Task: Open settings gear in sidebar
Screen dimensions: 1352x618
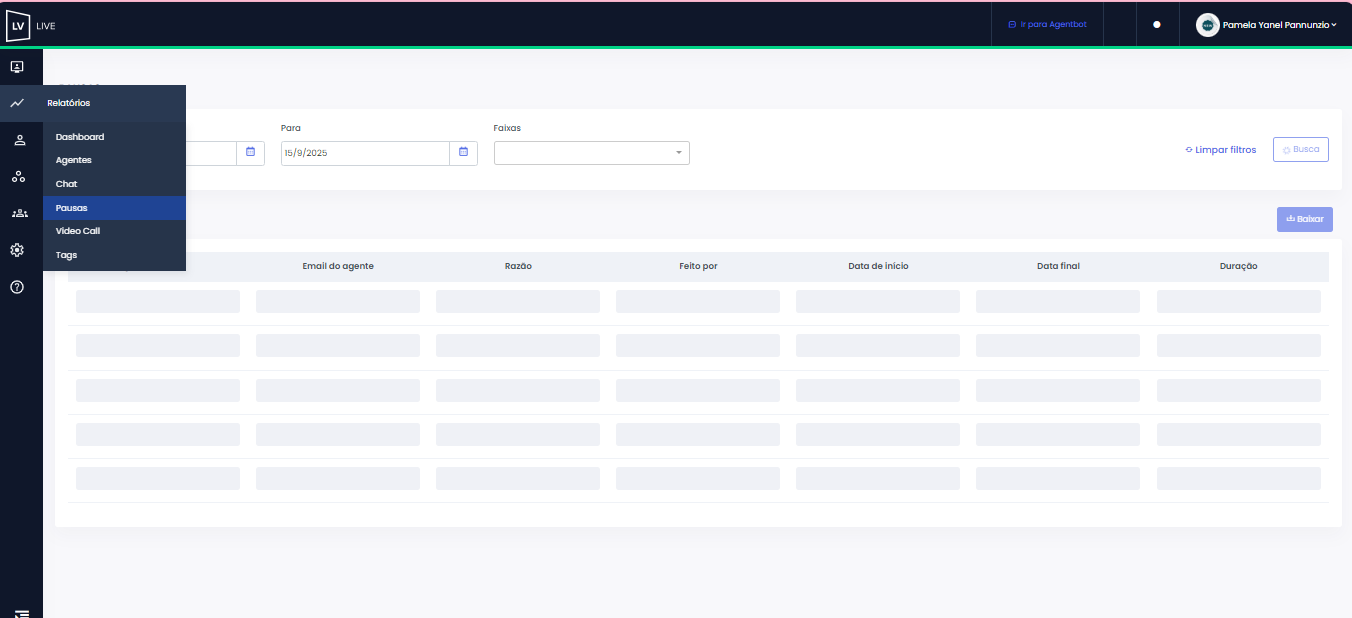Action: (17, 250)
